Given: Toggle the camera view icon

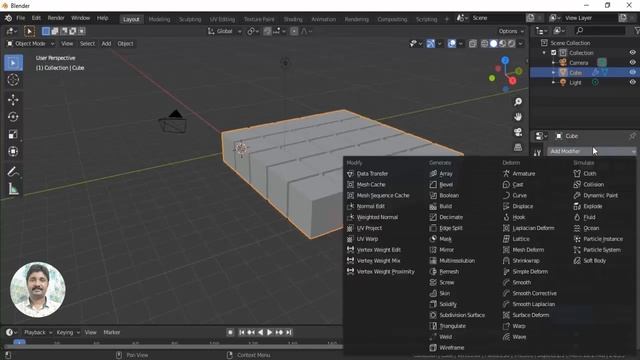Looking at the screenshot, I should pyautogui.click(x=518, y=132).
